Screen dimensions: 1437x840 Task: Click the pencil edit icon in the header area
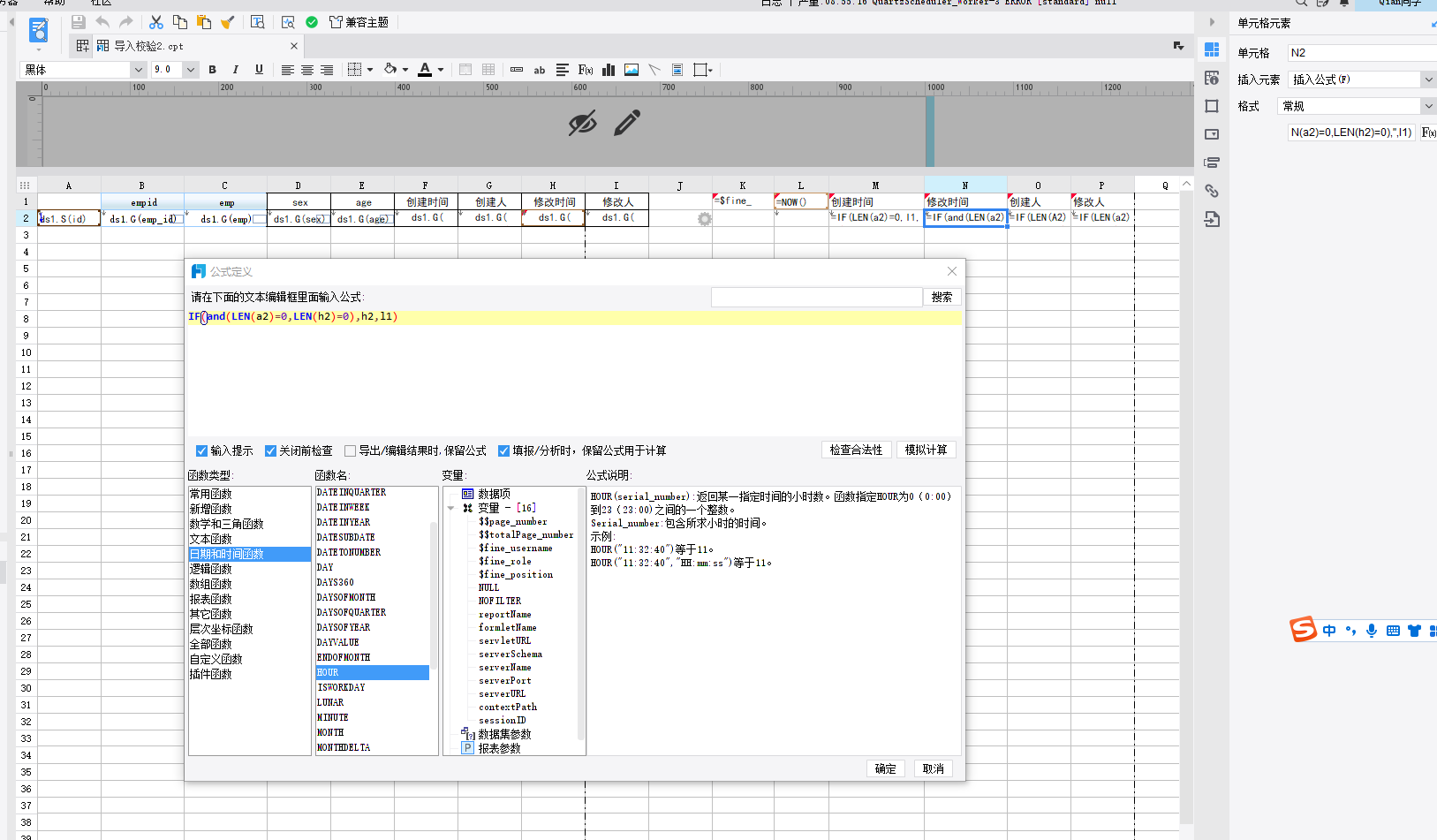click(627, 123)
